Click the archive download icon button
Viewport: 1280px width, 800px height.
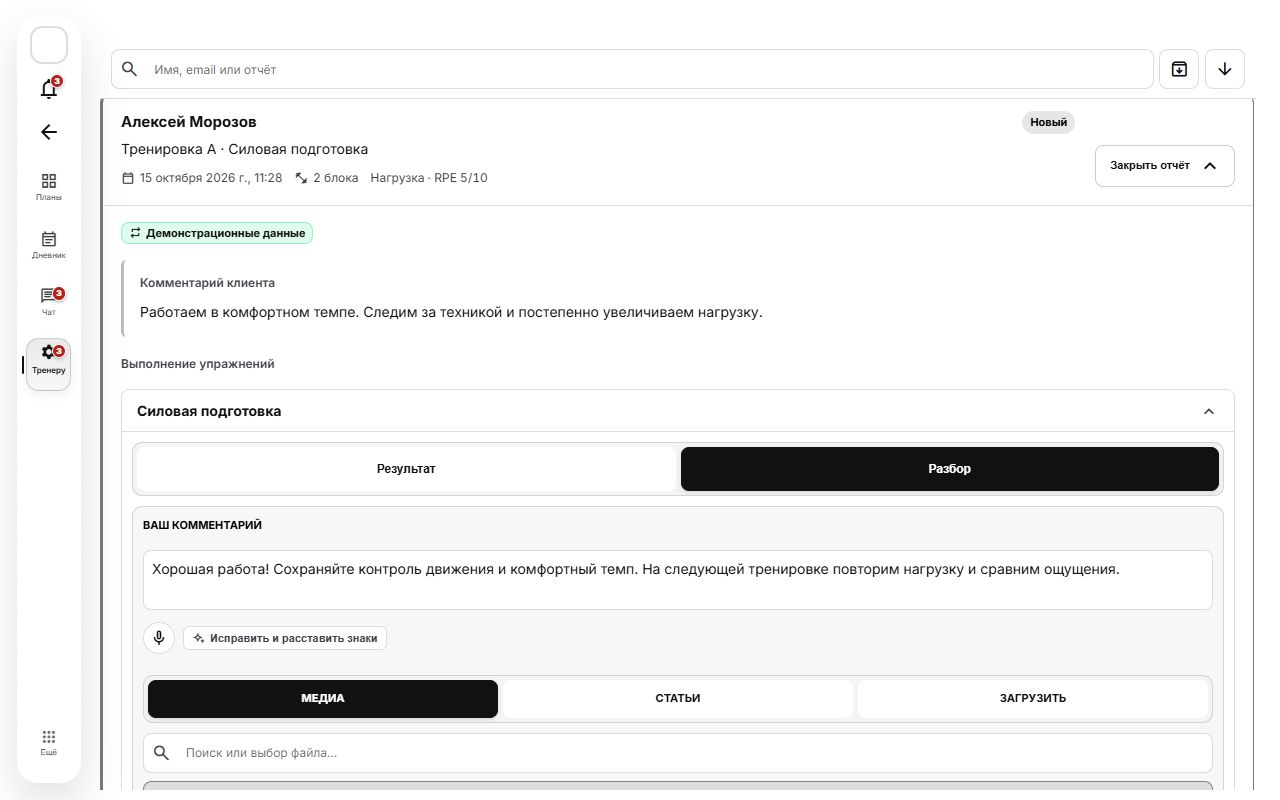click(1179, 69)
